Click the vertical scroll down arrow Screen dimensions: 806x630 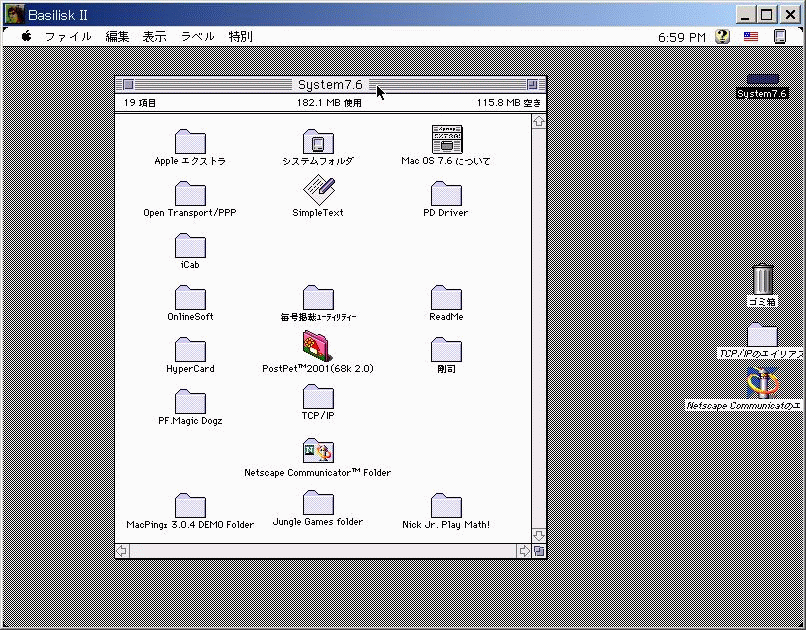point(539,536)
